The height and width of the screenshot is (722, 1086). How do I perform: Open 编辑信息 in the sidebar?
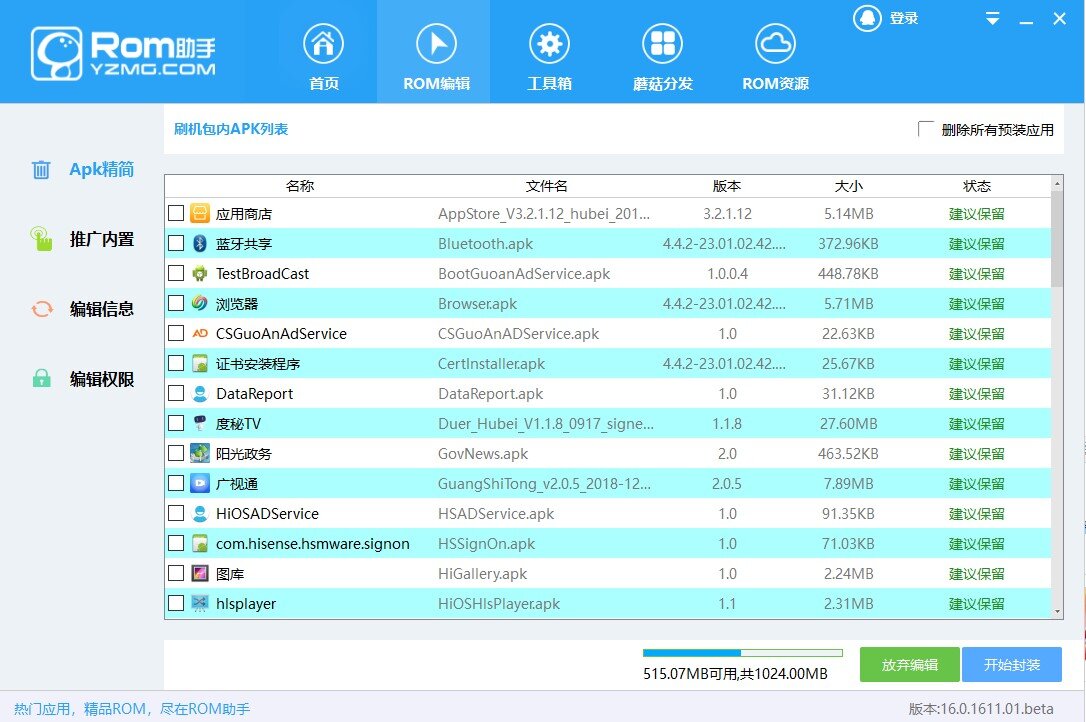(102, 308)
